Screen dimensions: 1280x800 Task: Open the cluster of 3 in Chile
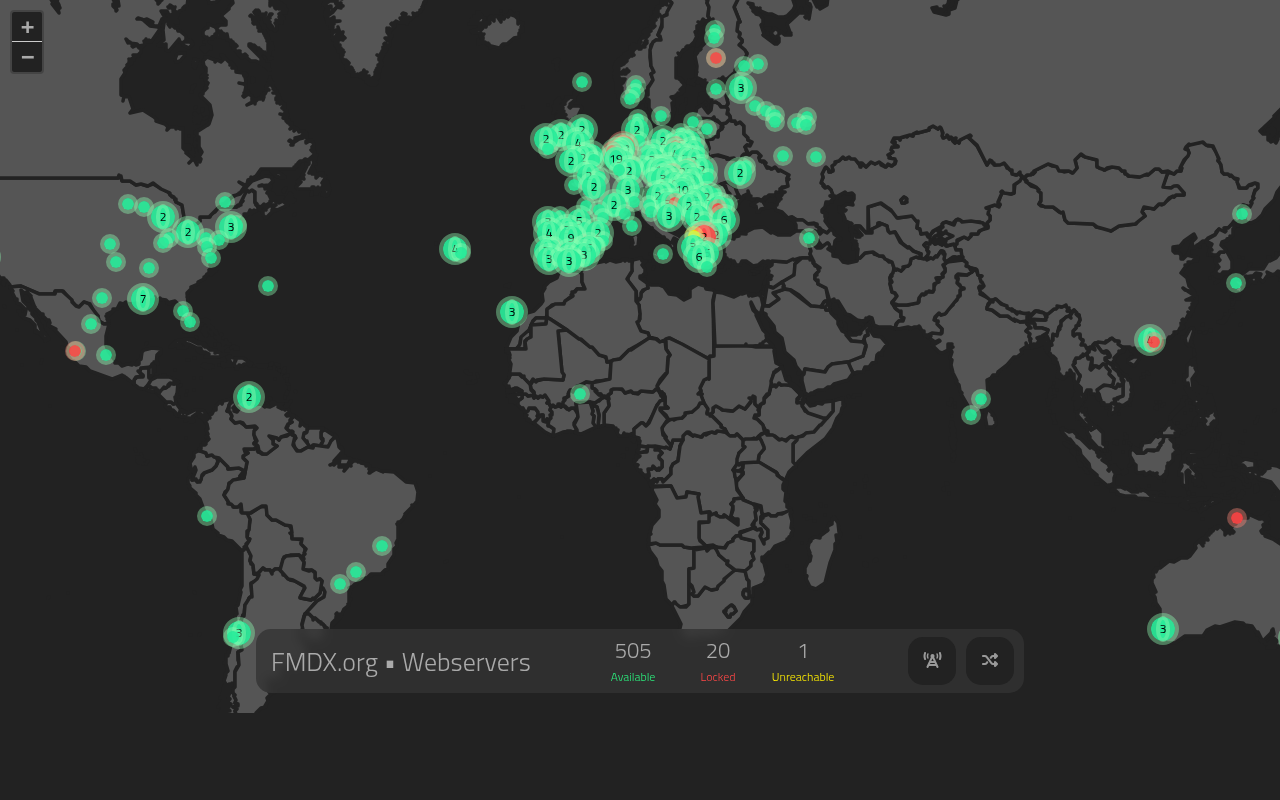[238, 633]
